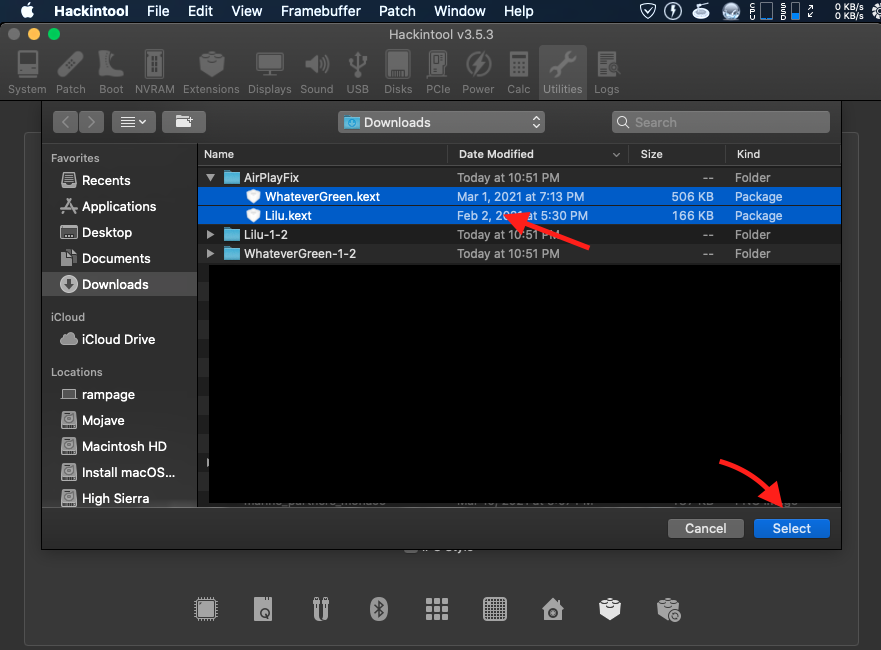Open the Window menu
Screen dimensions: 881x650
(x=460, y=11)
